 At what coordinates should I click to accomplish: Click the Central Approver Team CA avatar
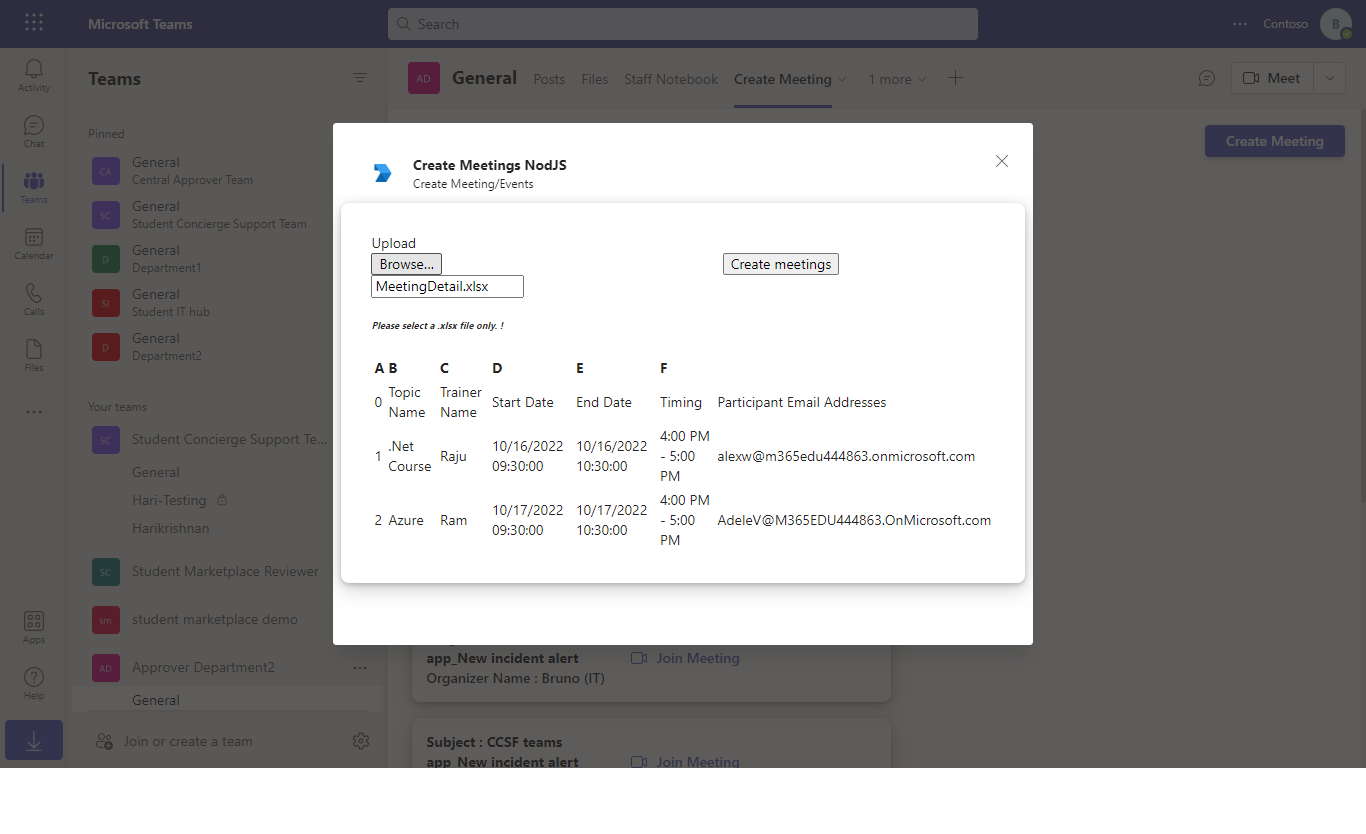point(105,171)
